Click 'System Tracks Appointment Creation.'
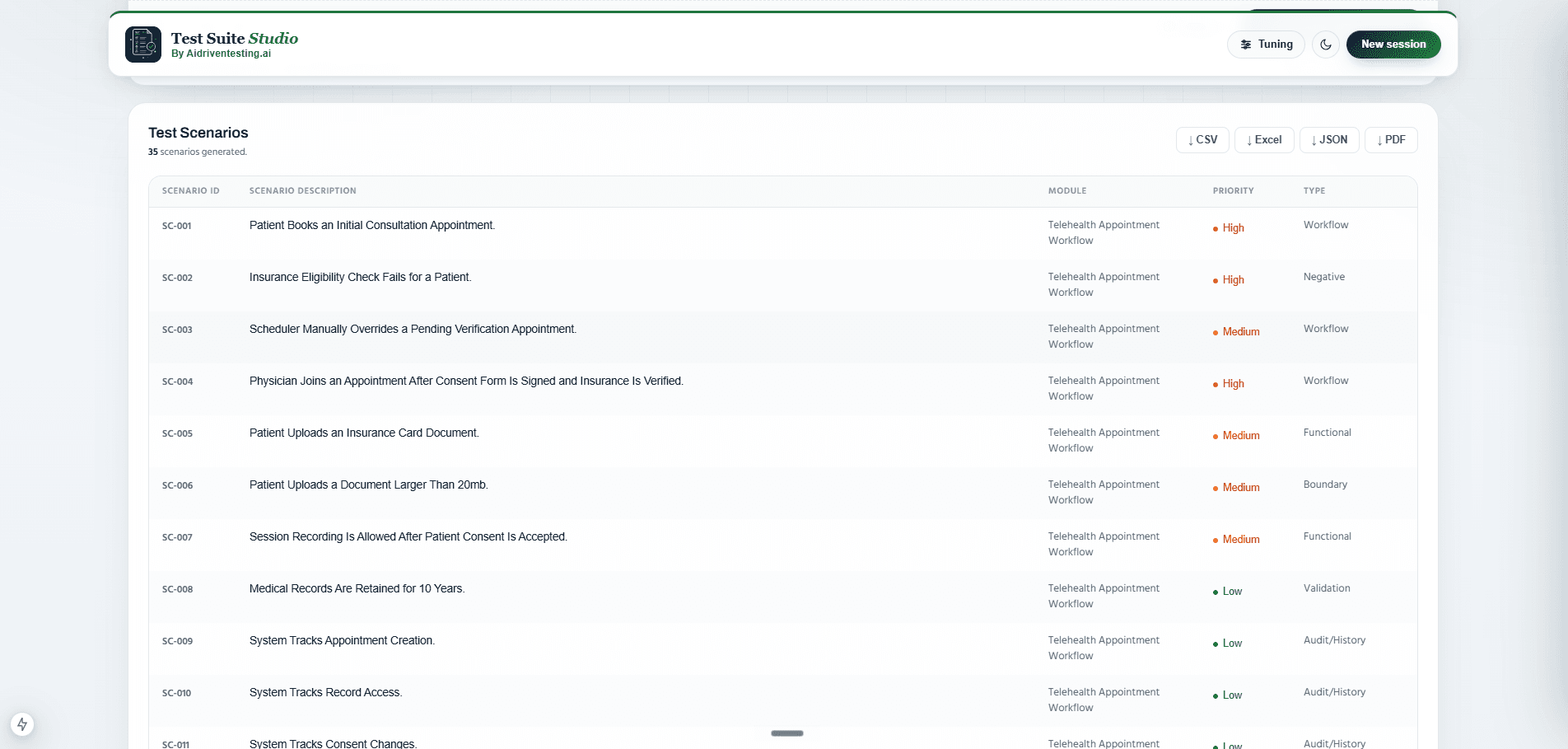Image resolution: width=1568 pixels, height=749 pixels. 342,641
